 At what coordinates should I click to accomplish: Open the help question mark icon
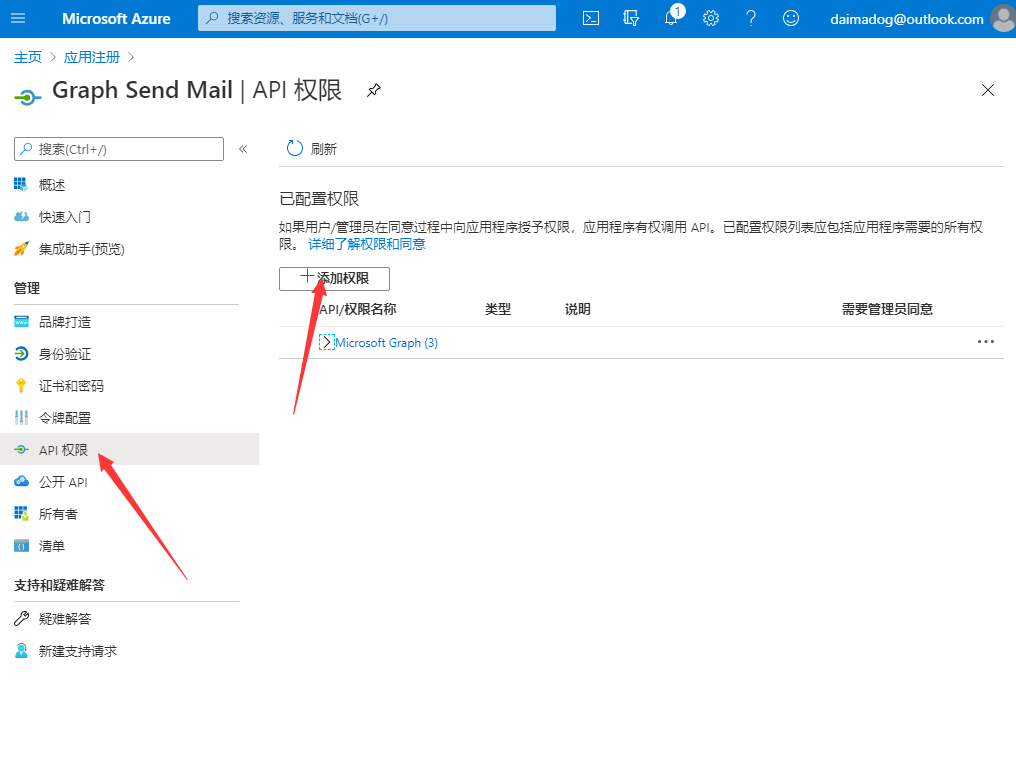(751, 18)
